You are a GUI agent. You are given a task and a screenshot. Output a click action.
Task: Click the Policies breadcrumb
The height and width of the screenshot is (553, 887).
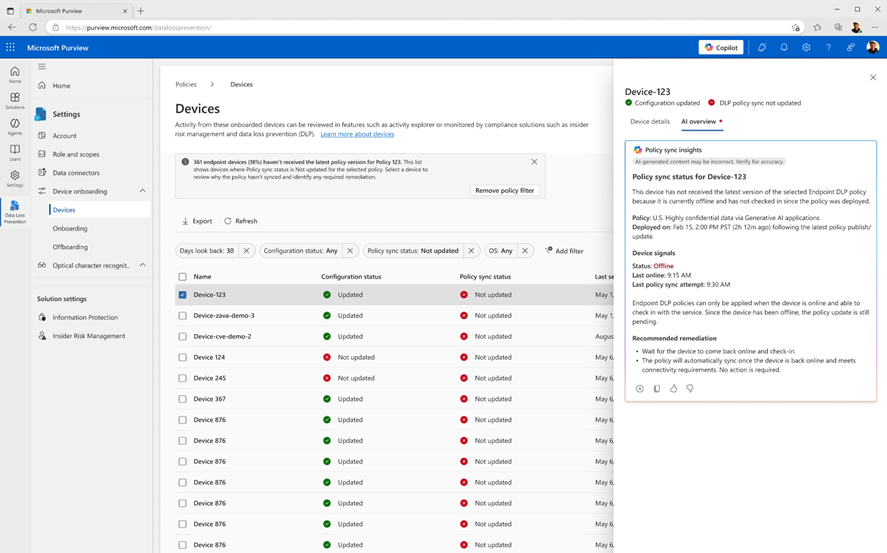pos(186,84)
